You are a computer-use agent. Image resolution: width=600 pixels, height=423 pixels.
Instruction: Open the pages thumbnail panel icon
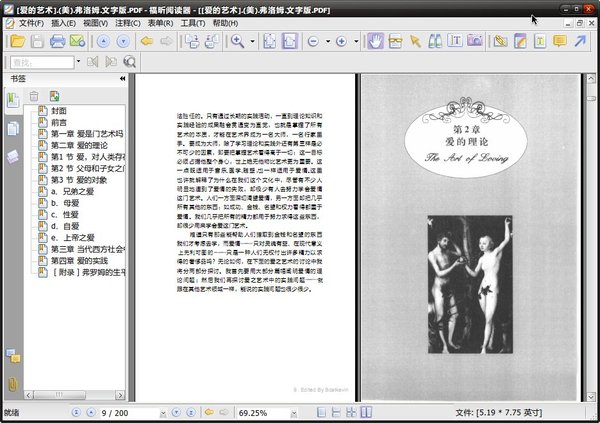pos(13,128)
